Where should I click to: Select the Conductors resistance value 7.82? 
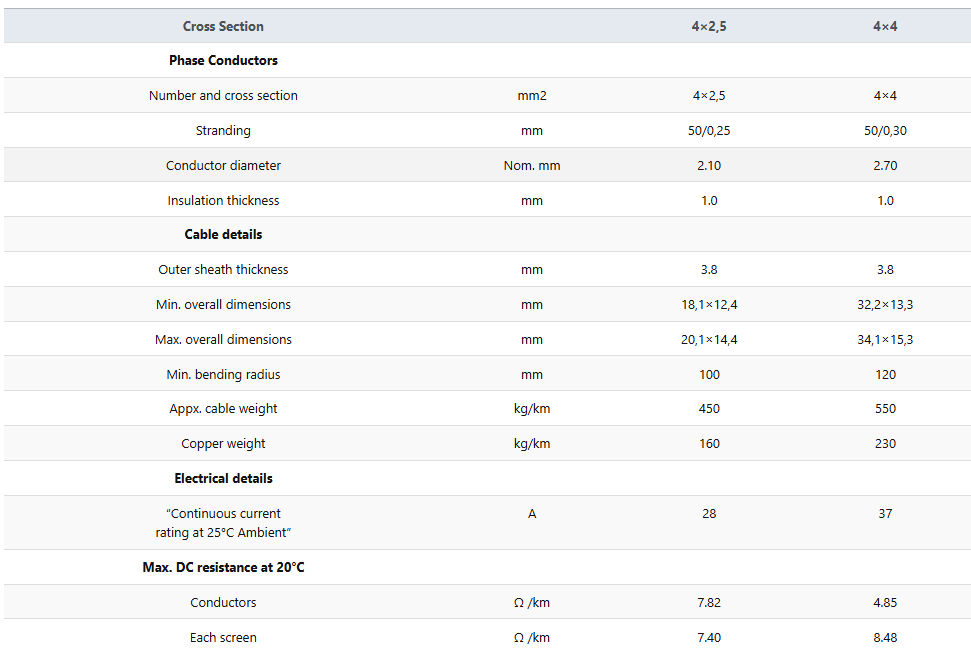709,603
